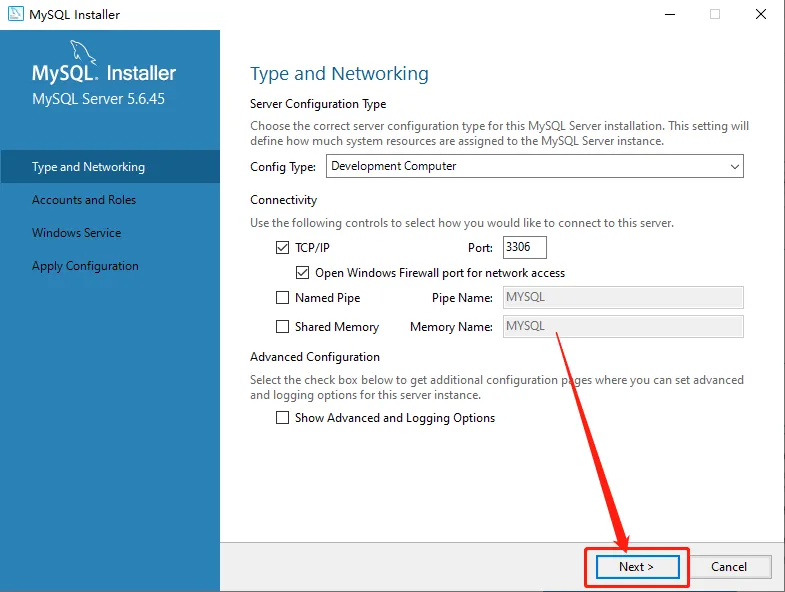
Task: Click the 'Config Type:' label
Action: coord(283,167)
